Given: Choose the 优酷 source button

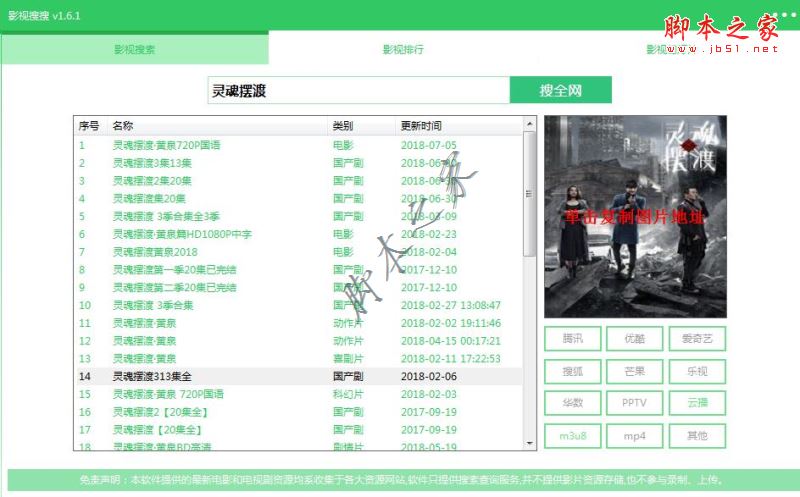Looking at the screenshot, I should pos(635,338).
